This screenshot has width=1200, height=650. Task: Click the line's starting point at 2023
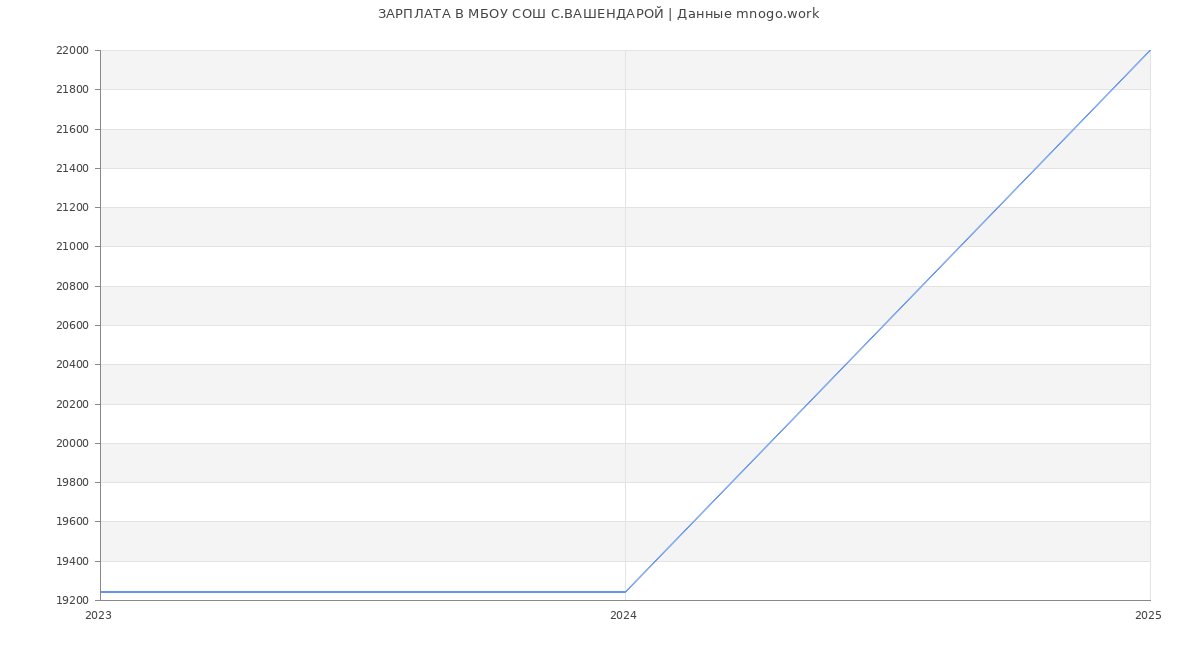tap(101, 592)
